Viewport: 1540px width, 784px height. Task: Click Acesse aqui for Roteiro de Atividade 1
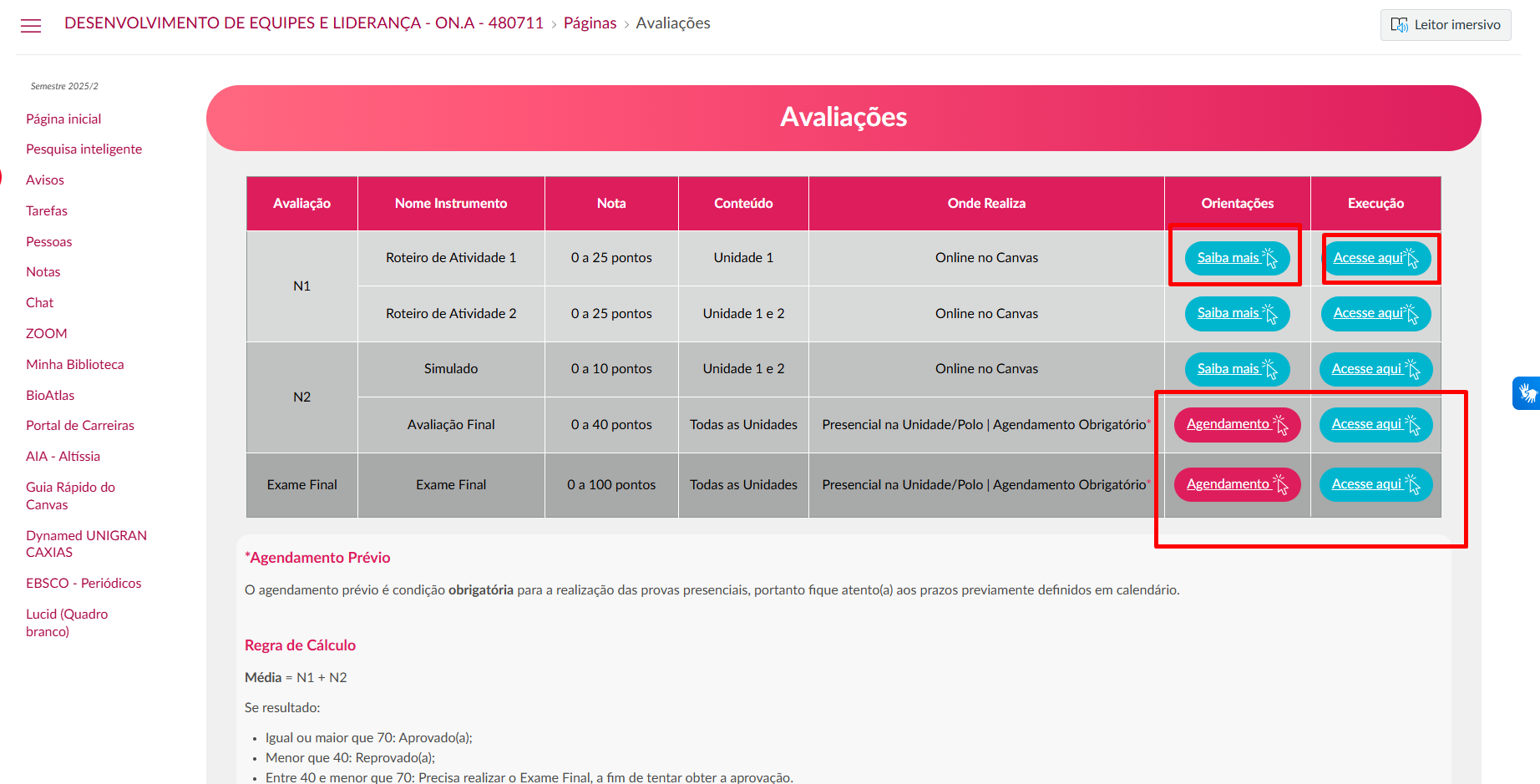click(1375, 258)
